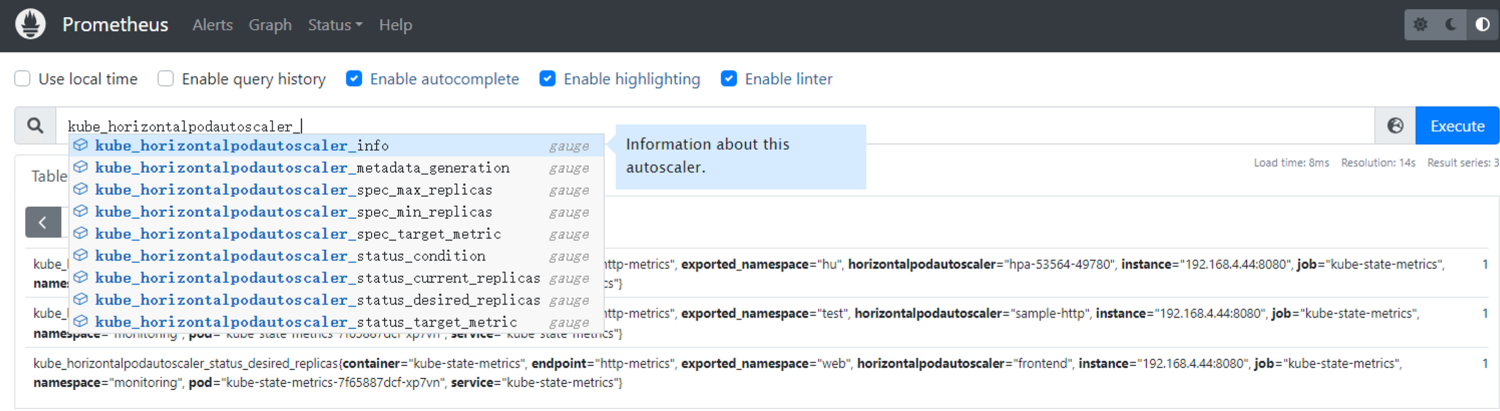Toggle Use local time checkbox
The height and width of the screenshot is (411, 1500).
pos(22,79)
